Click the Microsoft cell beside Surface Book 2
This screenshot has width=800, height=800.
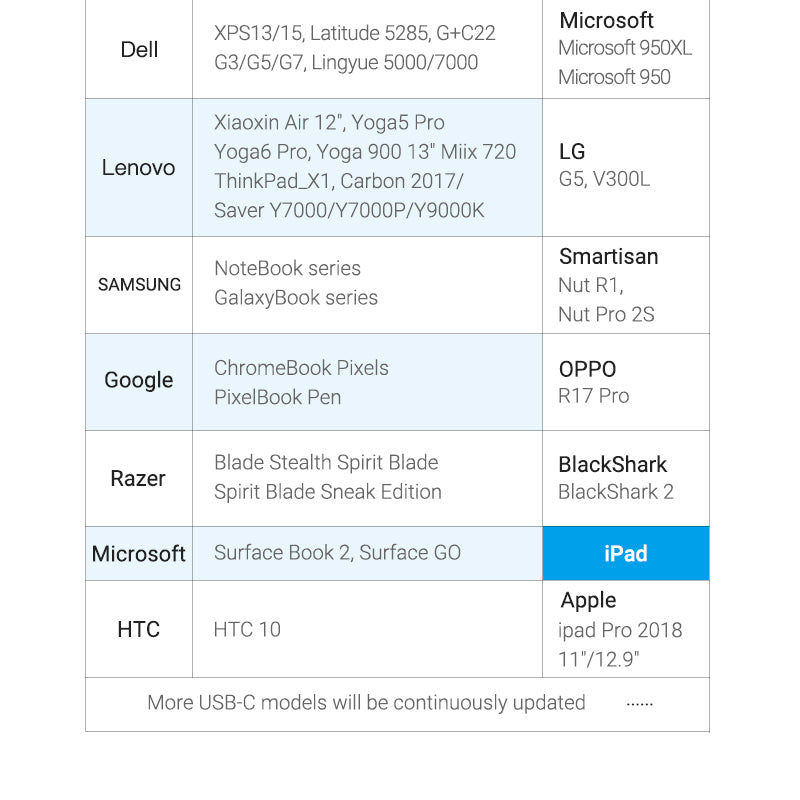[139, 553]
